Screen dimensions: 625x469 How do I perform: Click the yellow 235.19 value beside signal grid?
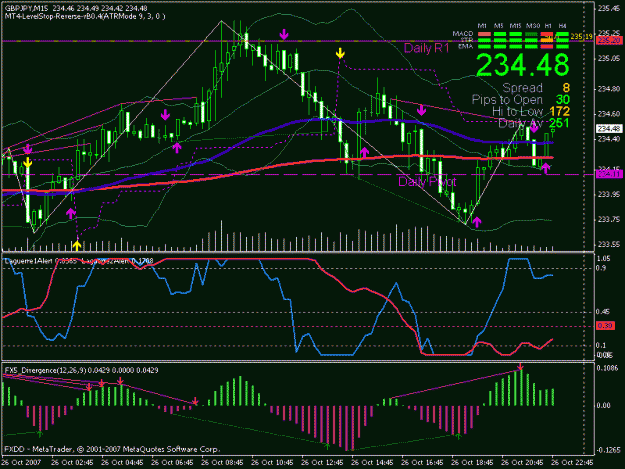582,36
